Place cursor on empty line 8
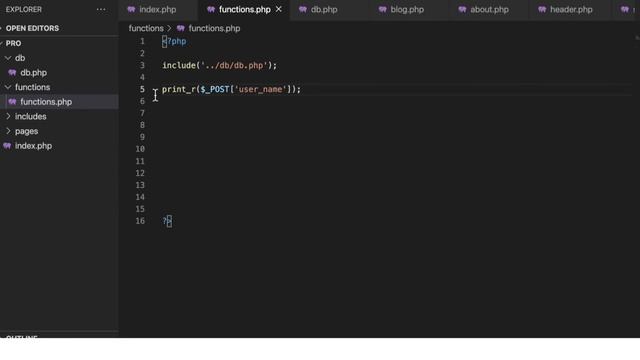The image size is (640, 360). click(x=396, y=125)
